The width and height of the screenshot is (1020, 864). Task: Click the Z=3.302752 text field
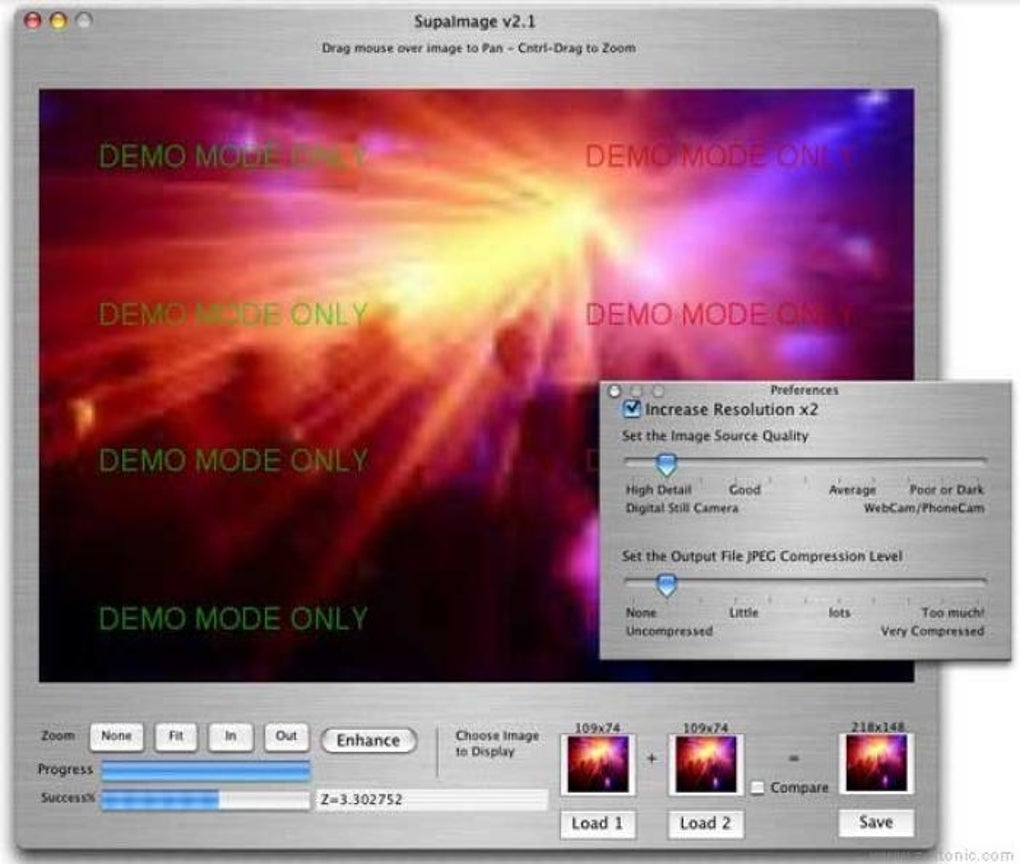coord(432,800)
